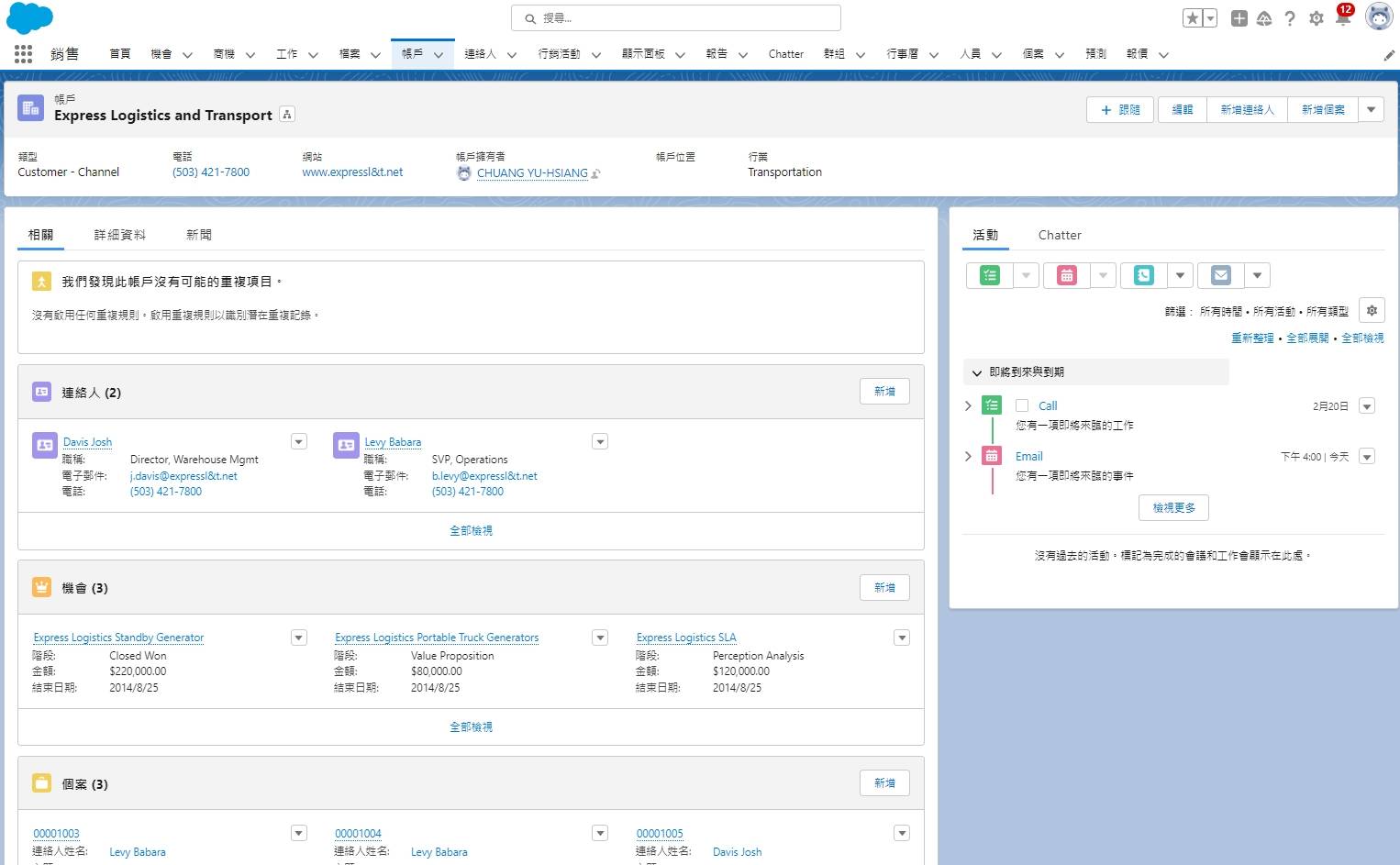
Task: Open the Chatter navigation tab
Action: (x=786, y=54)
